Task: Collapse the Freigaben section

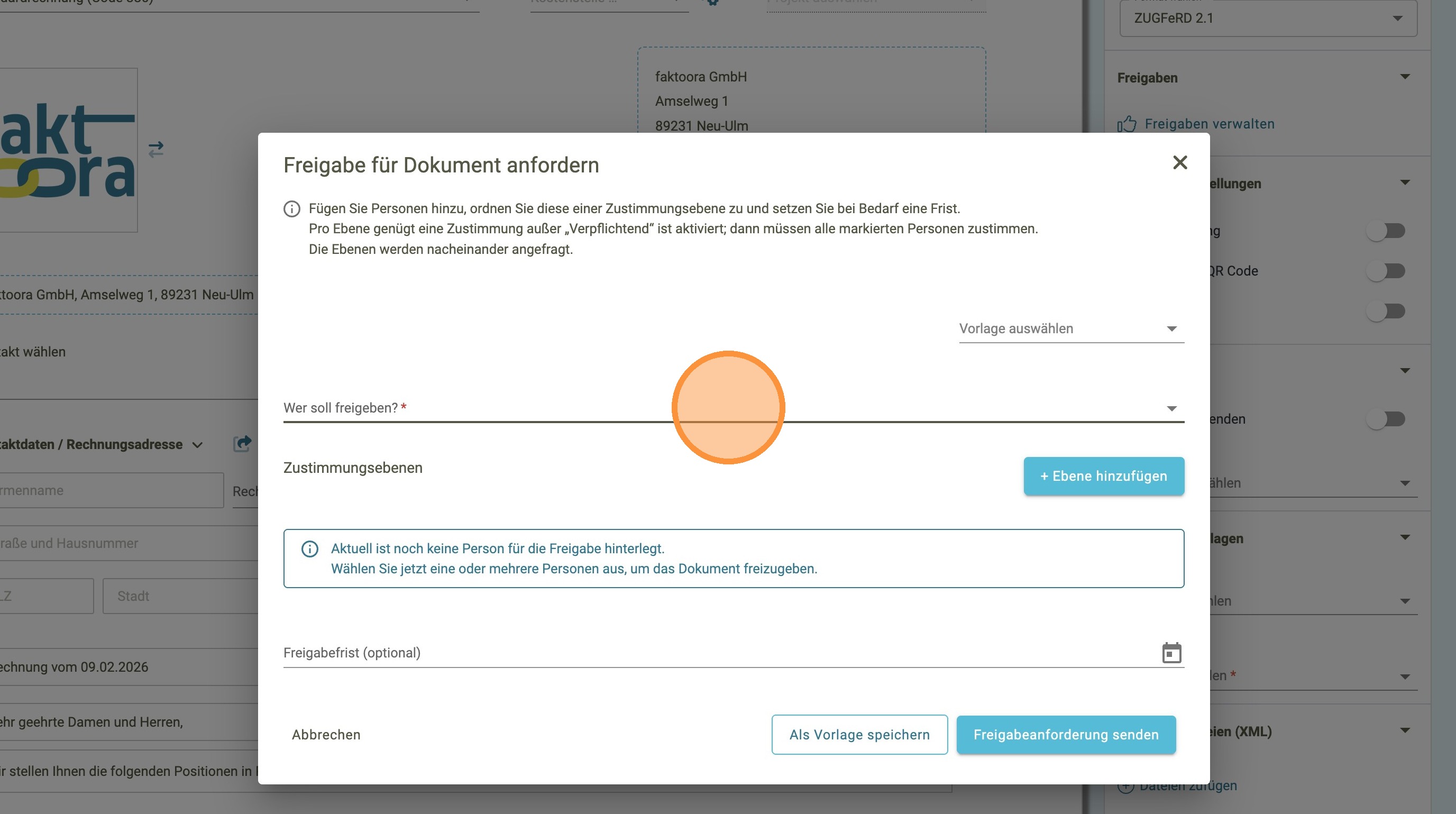Action: pyautogui.click(x=1405, y=77)
